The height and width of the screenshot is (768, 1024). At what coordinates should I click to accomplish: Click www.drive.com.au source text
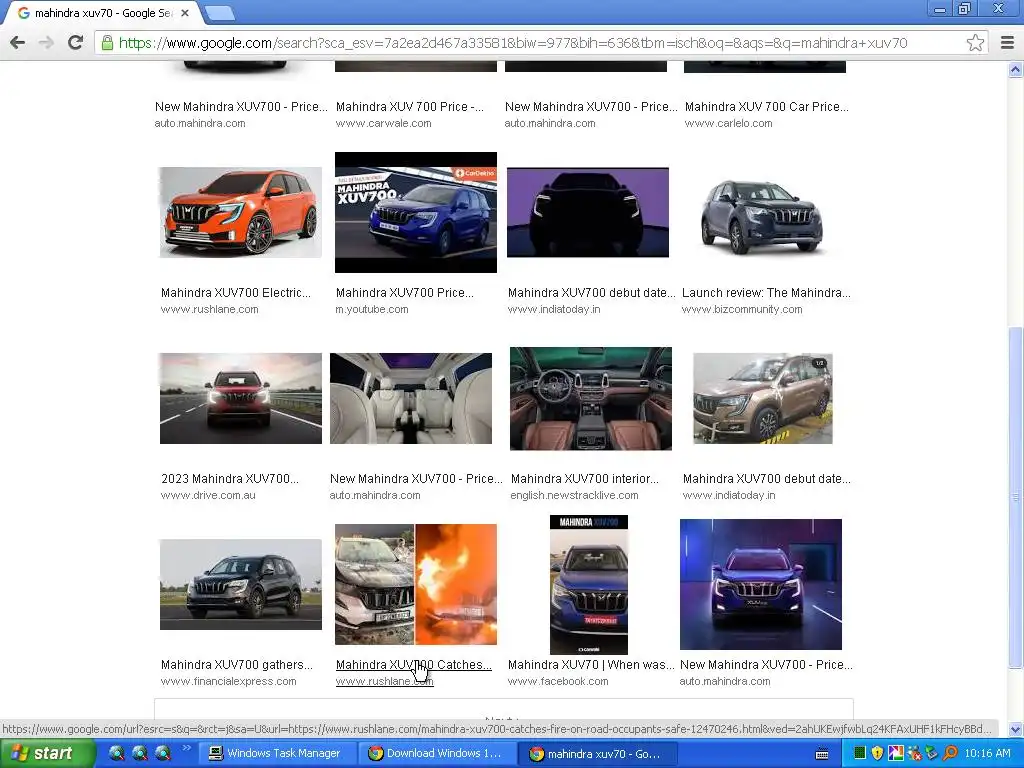point(208,495)
